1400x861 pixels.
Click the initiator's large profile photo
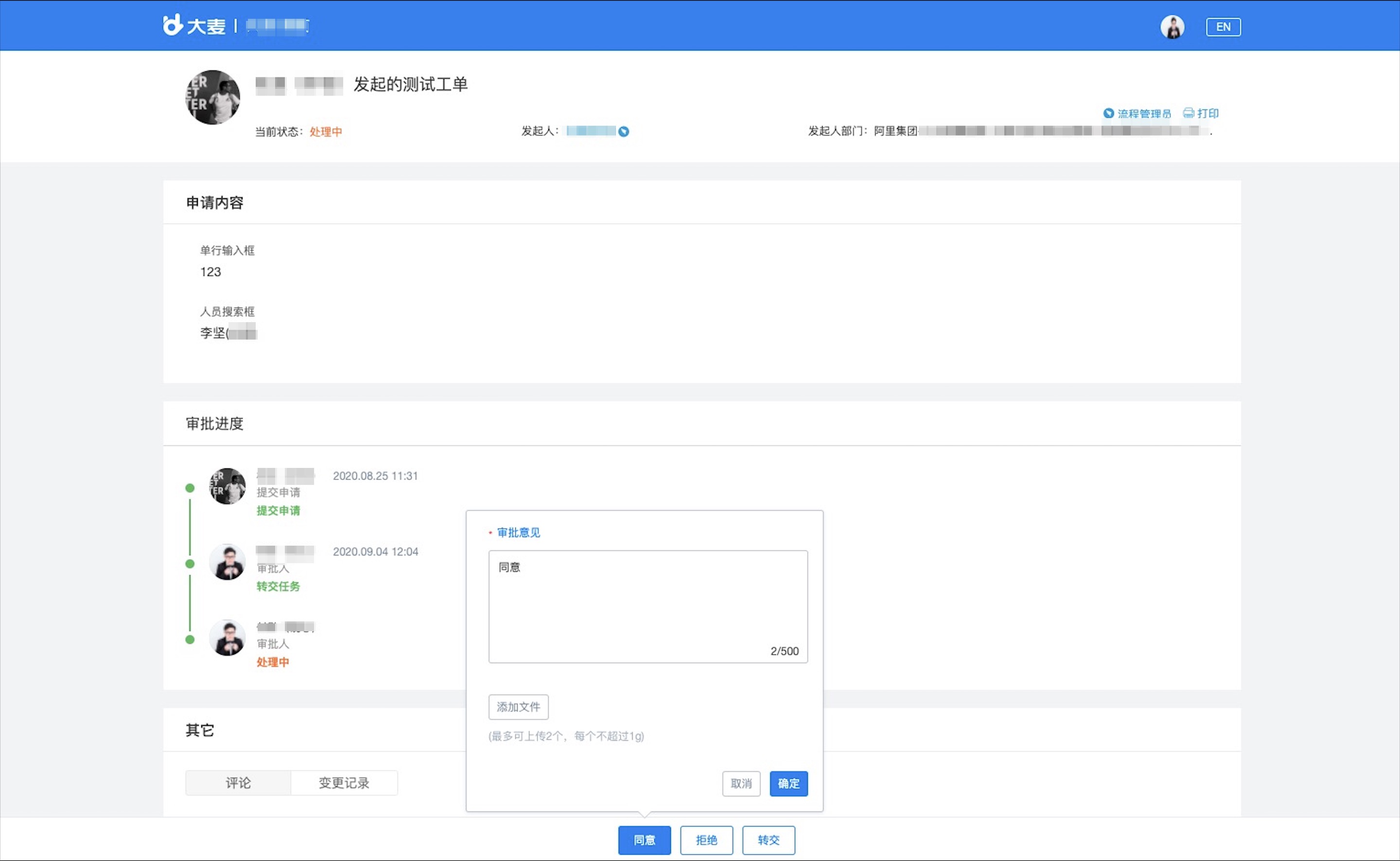click(213, 97)
